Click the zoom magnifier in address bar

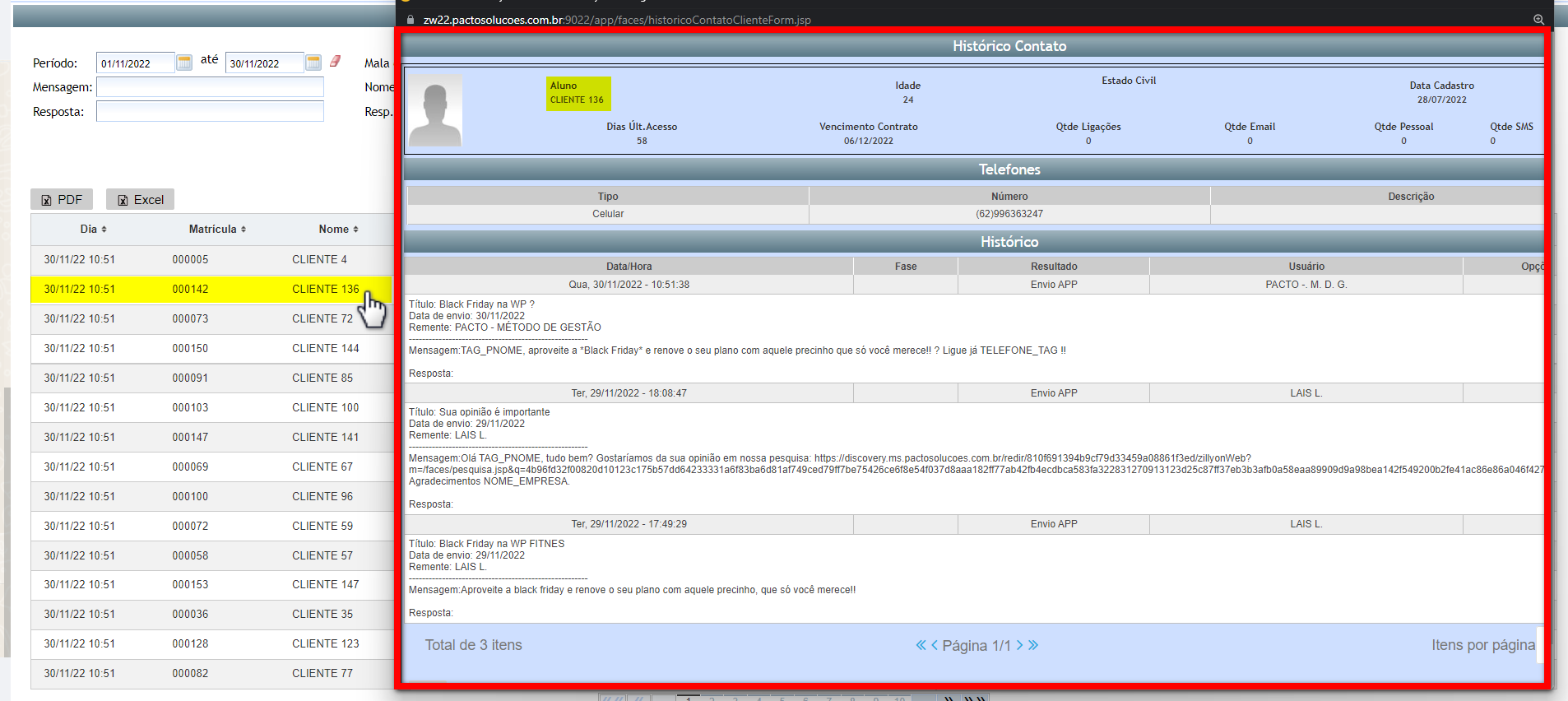[1538, 20]
